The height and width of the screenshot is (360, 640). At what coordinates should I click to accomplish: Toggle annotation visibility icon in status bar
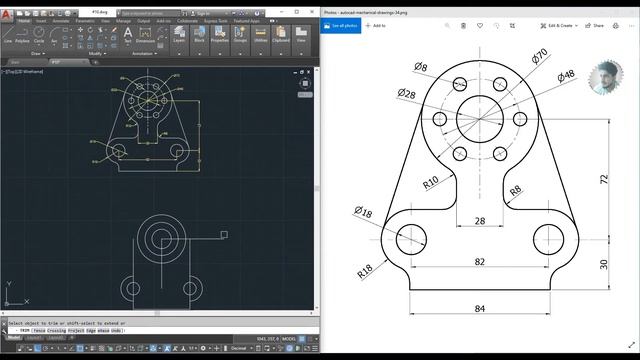[x=167, y=348]
